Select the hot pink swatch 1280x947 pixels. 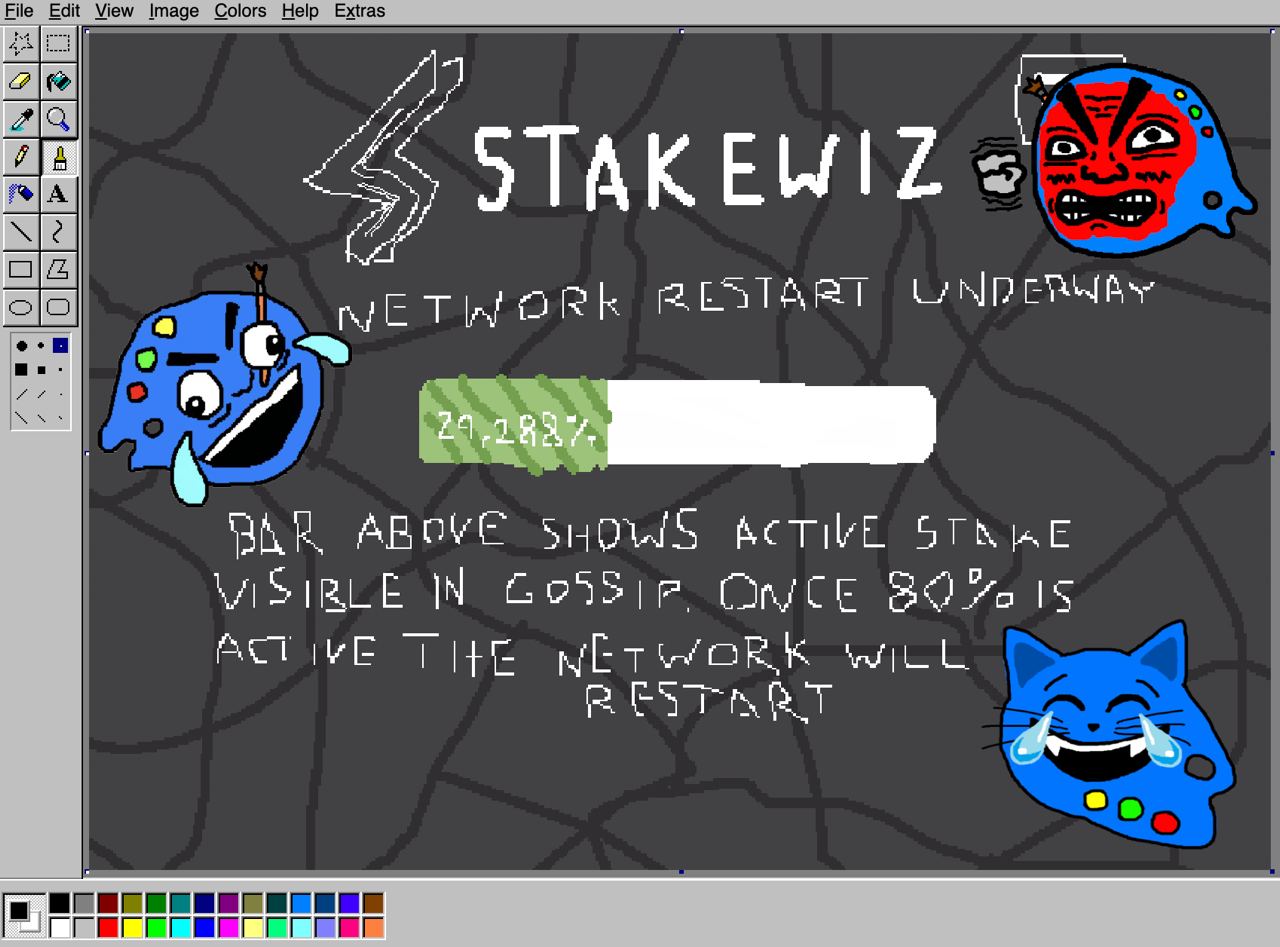[348, 928]
